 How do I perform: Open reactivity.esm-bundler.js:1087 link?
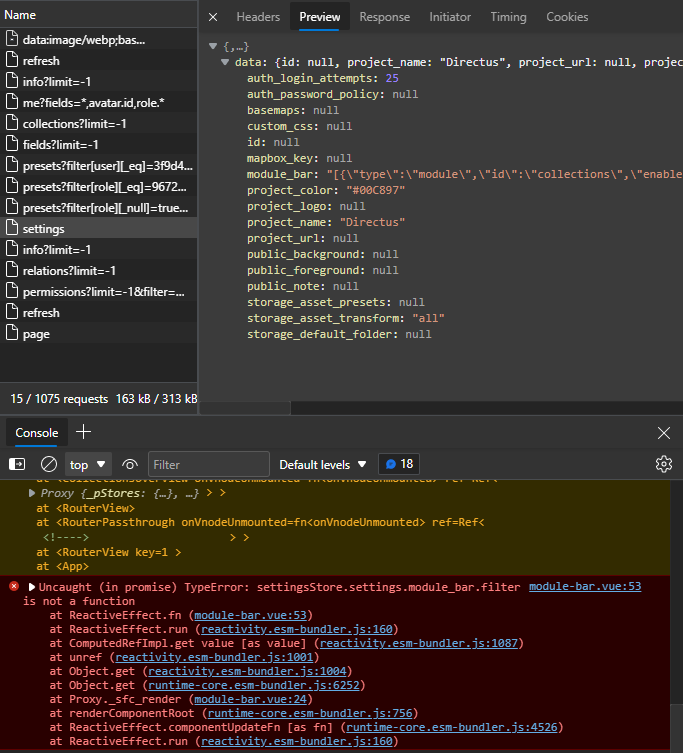[x=419, y=643]
